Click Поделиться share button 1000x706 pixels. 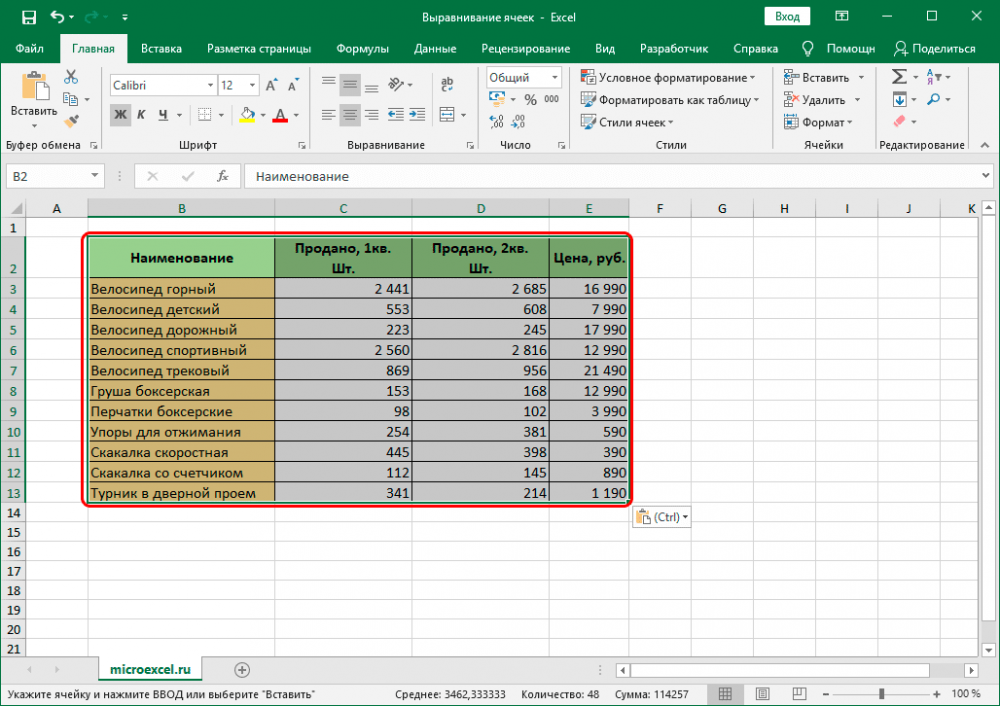934,48
